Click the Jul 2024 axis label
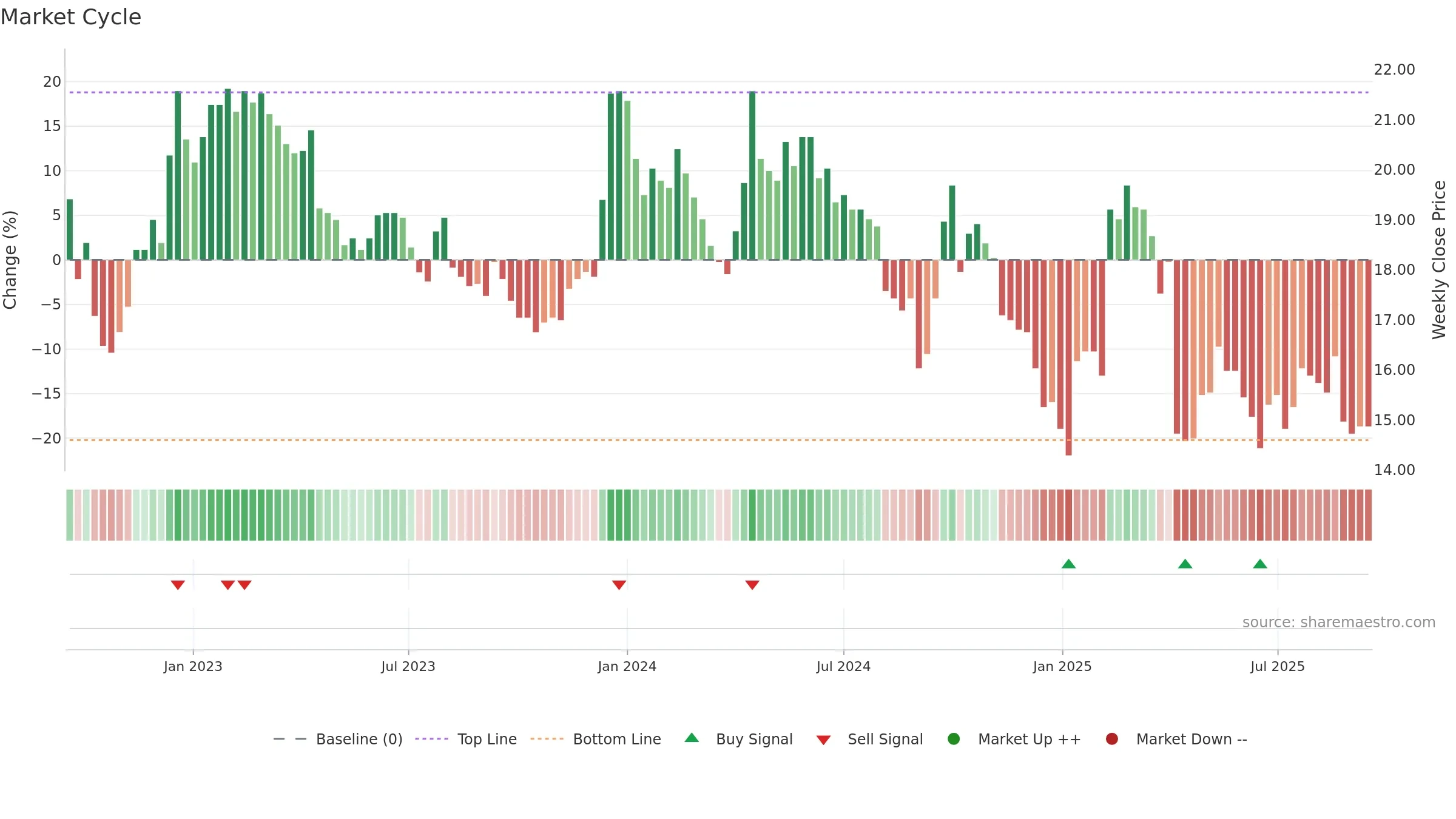 [x=843, y=667]
